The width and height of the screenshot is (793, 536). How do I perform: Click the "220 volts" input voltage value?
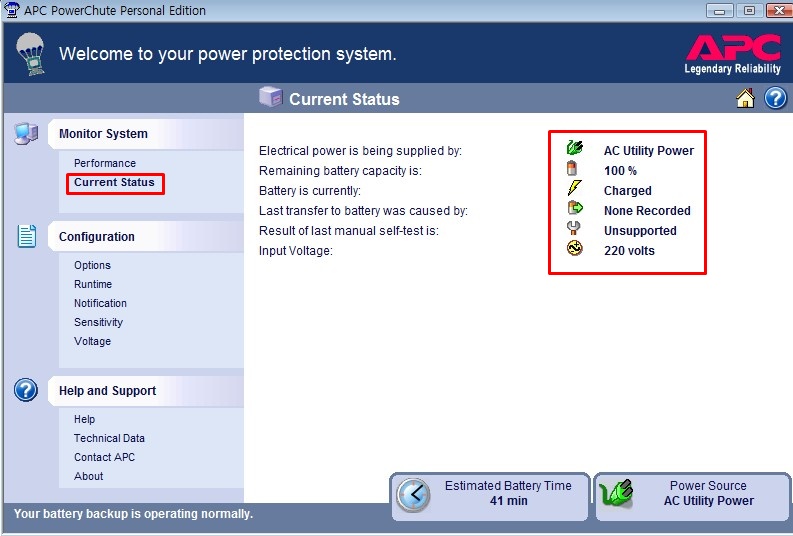[x=629, y=251]
